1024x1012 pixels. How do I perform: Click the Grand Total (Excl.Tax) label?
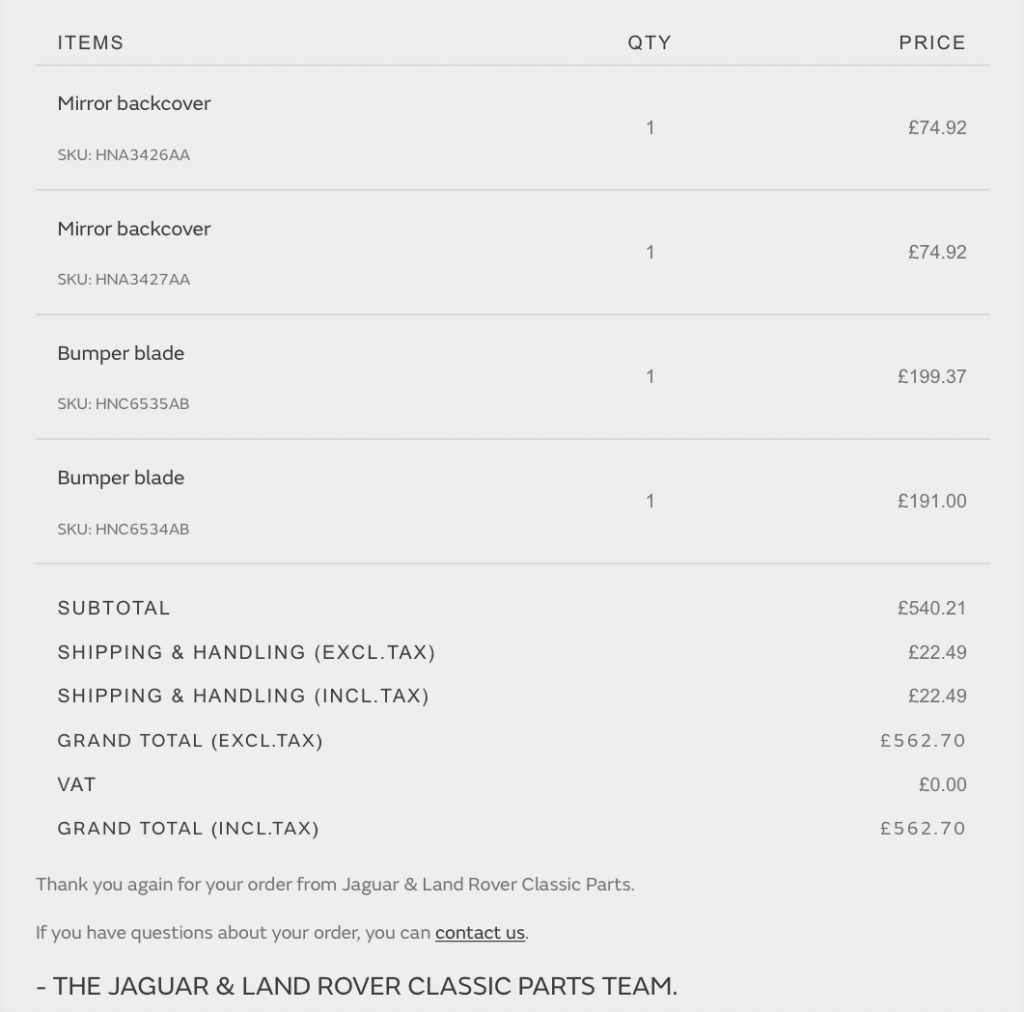coord(190,741)
